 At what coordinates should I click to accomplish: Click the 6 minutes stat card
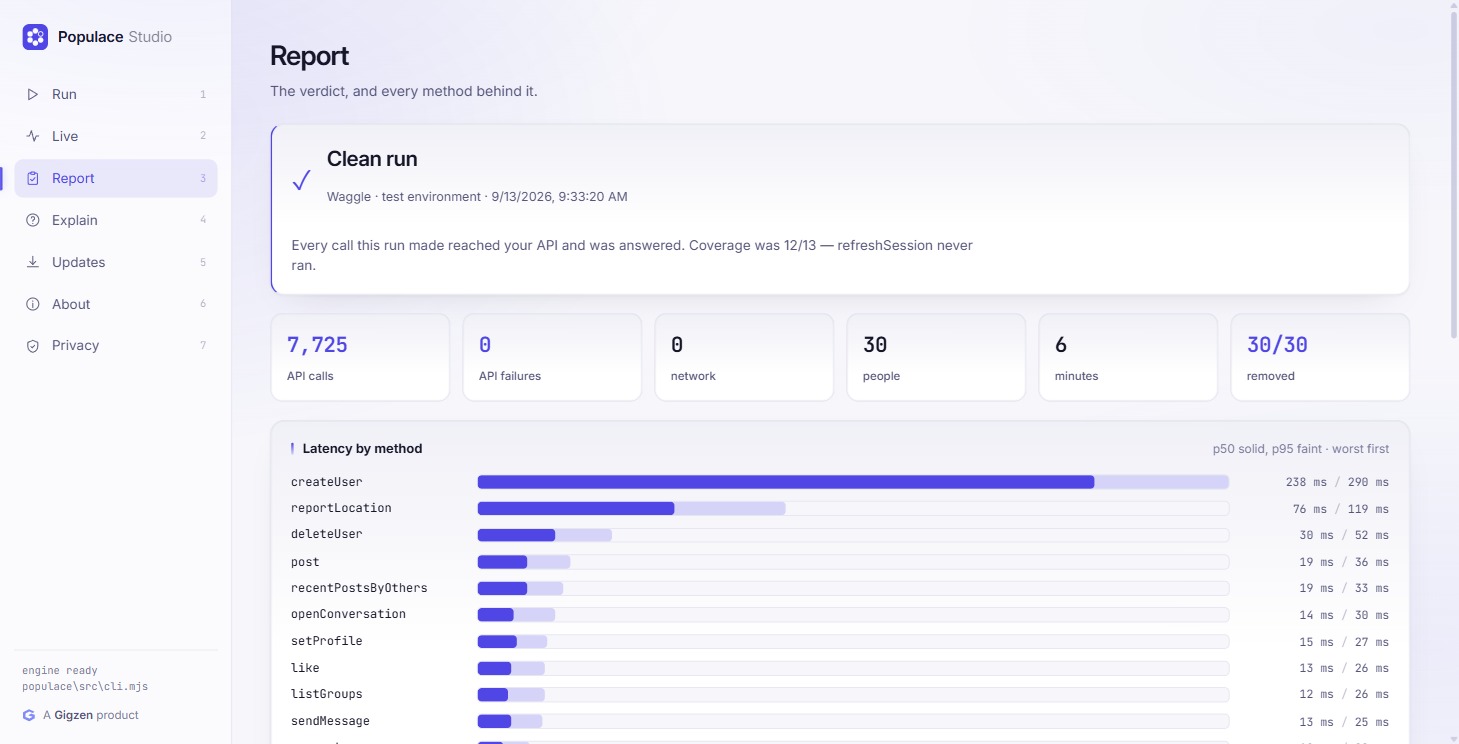(1128, 357)
